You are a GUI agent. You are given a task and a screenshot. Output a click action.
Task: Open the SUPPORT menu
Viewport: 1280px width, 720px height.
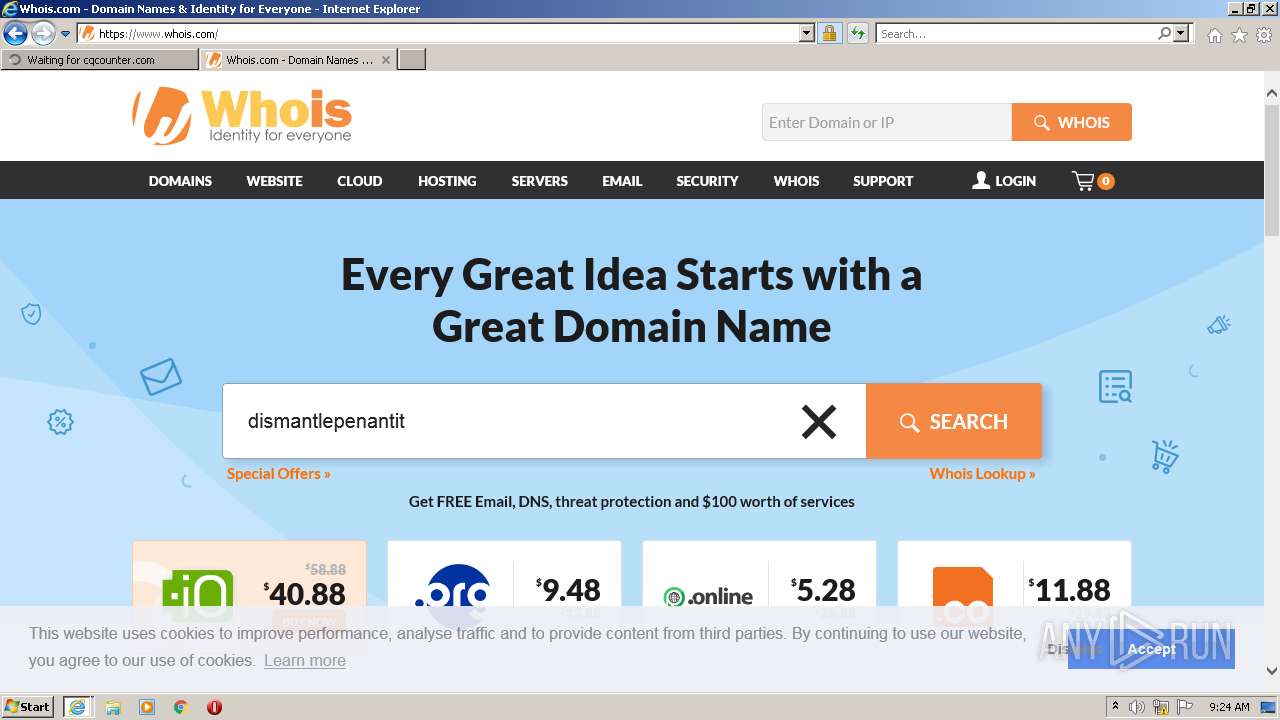tap(883, 181)
